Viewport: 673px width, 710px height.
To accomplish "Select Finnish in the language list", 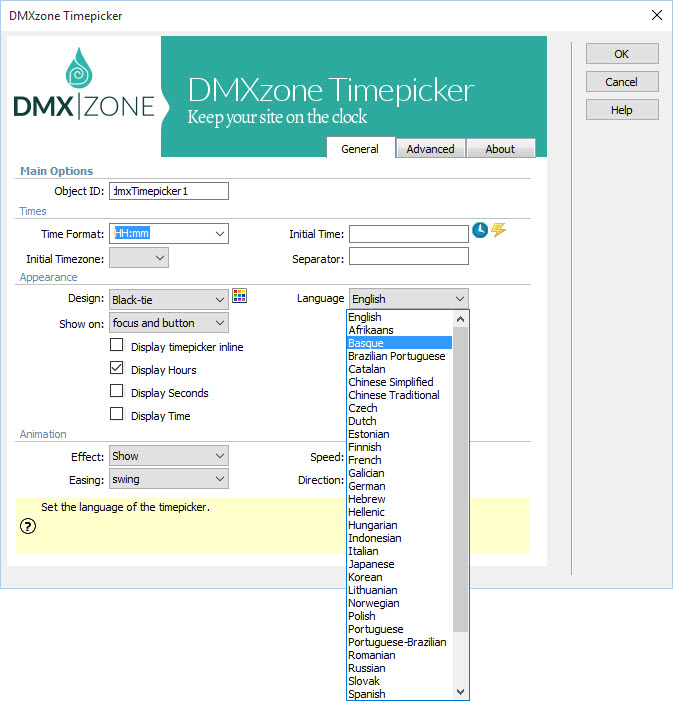I will [x=400, y=447].
